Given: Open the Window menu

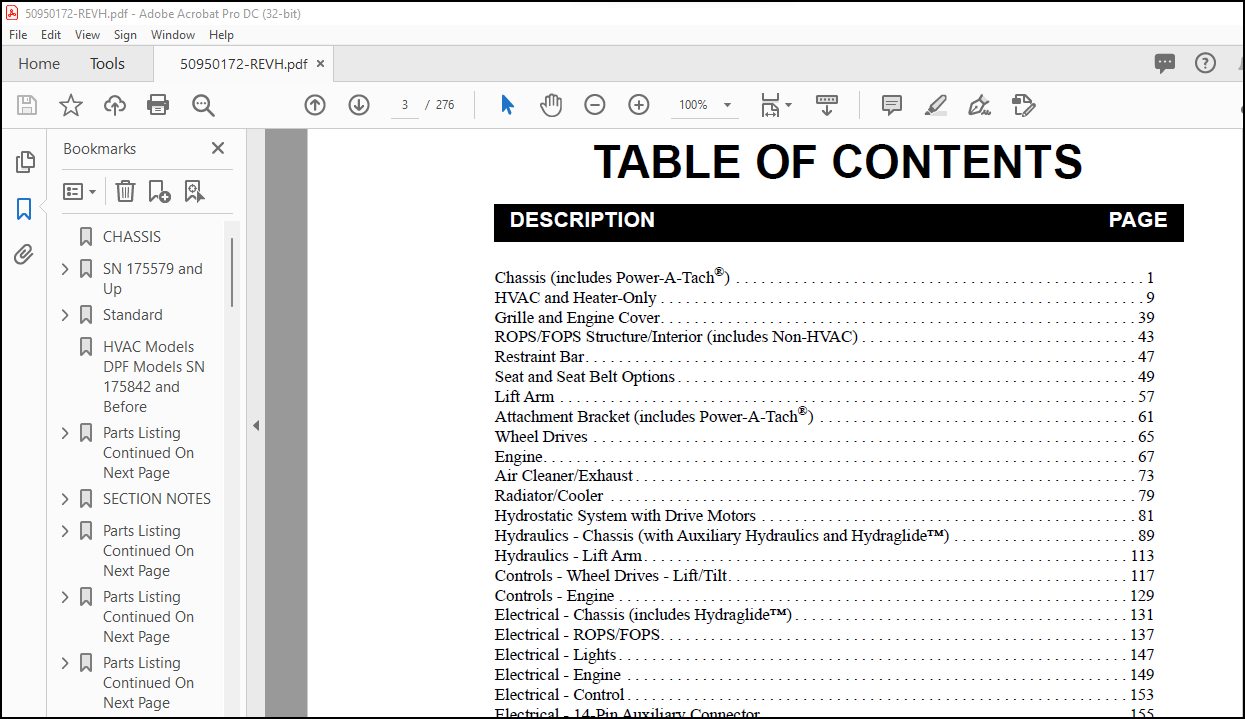Looking at the screenshot, I should [x=173, y=35].
